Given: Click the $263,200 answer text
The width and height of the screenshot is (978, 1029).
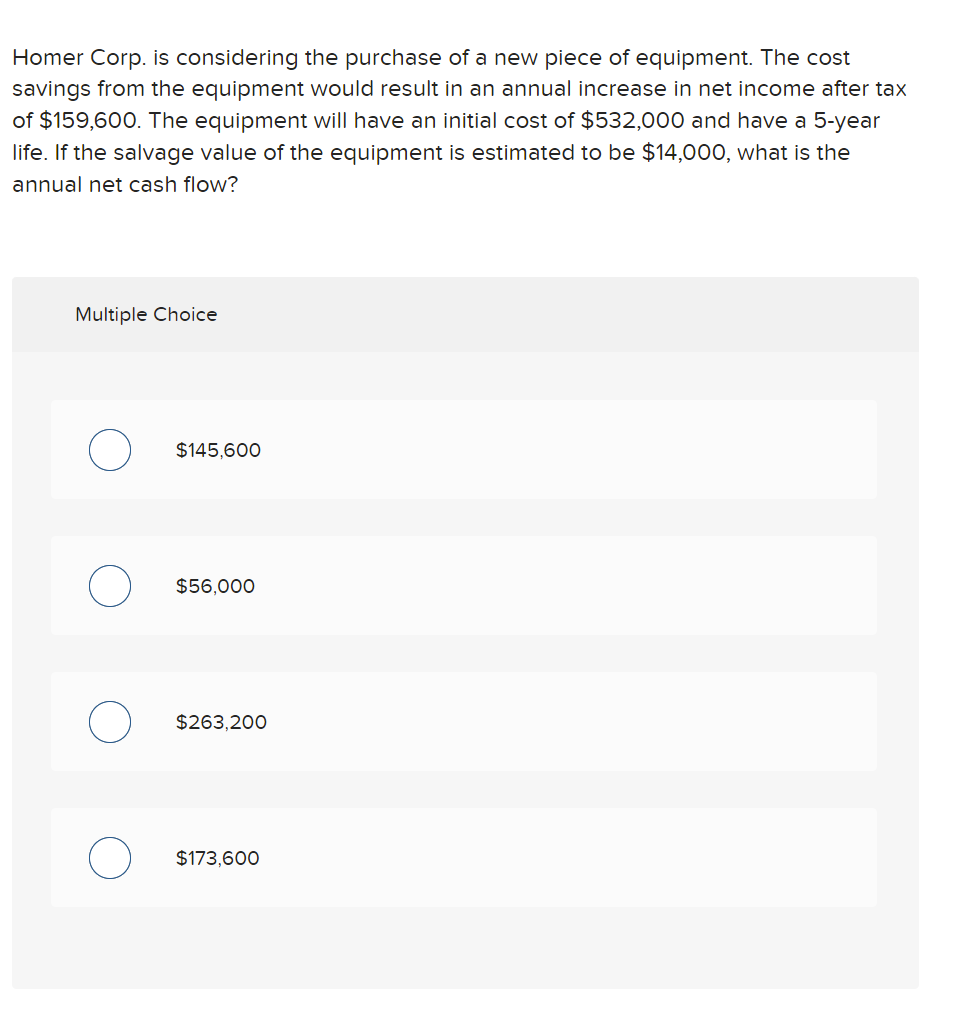Looking at the screenshot, I should coord(221,722).
